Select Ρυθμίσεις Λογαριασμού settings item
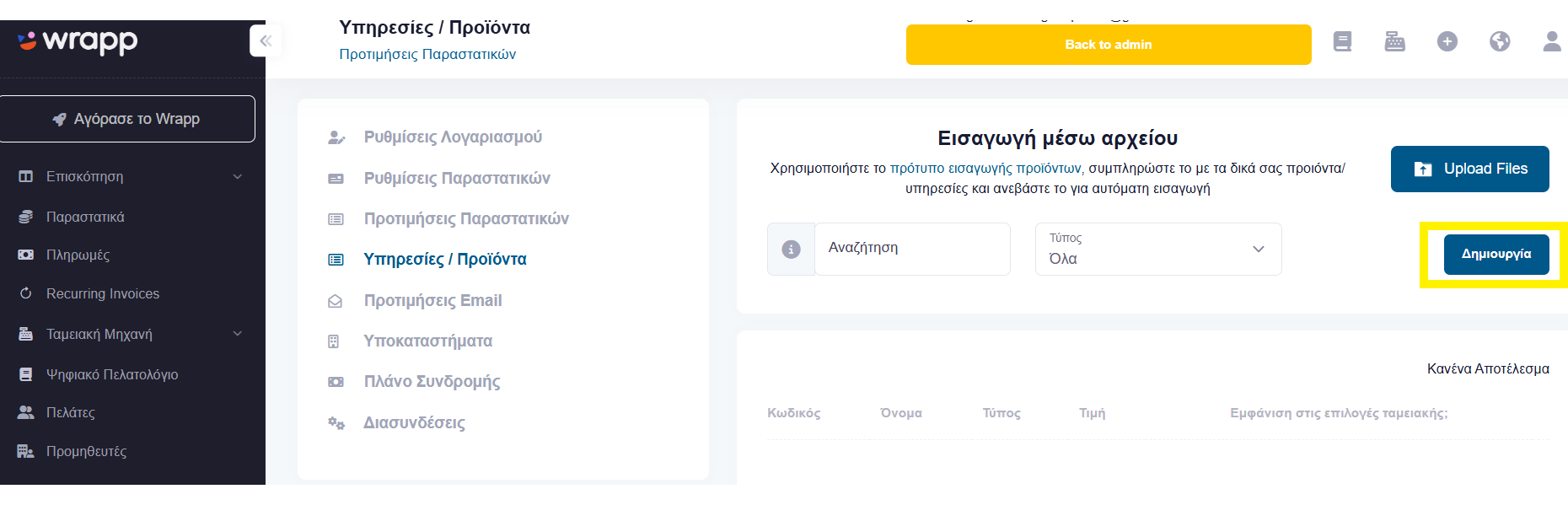1568x505 pixels. 453,137
